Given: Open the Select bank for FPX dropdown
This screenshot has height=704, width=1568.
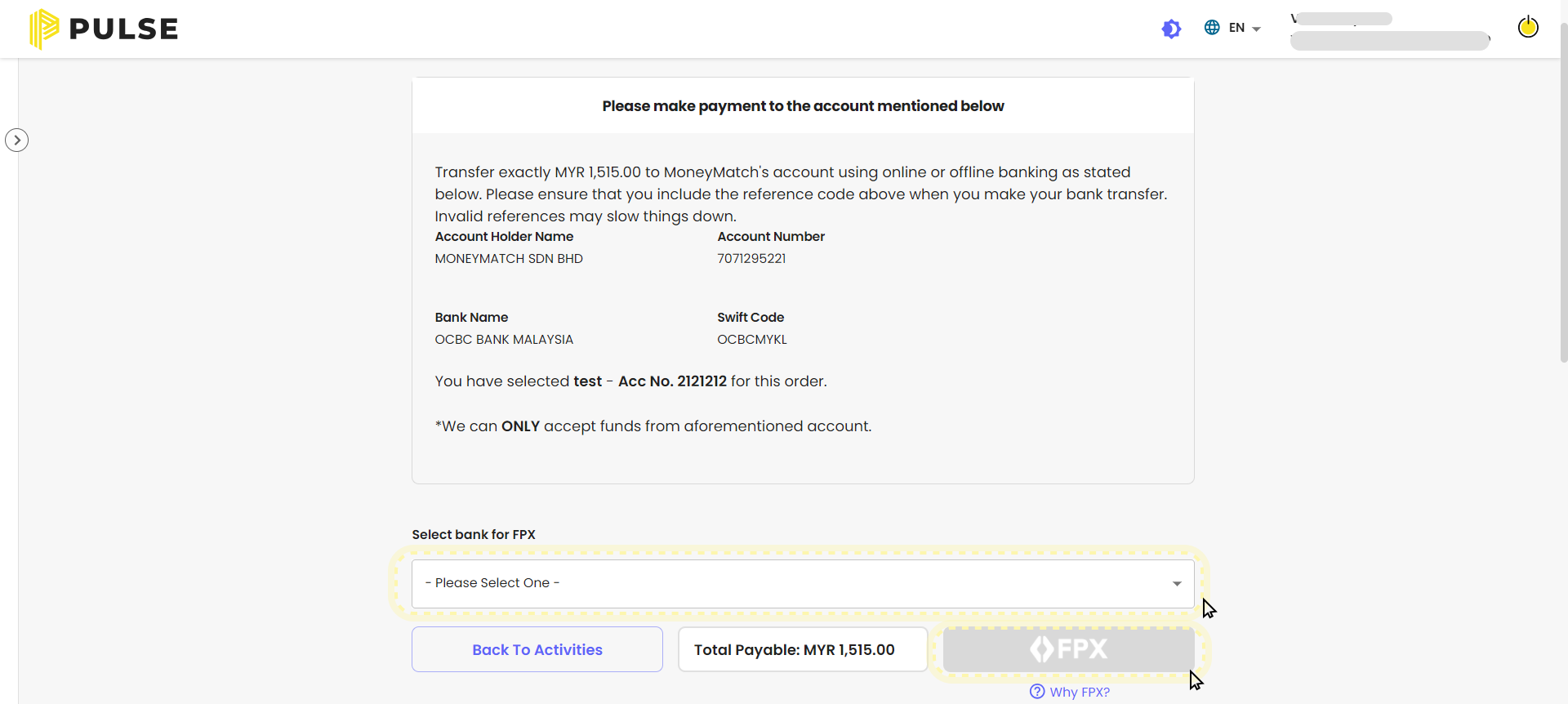Looking at the screenshot, I should pyautogui.click(x=803, y=583).
